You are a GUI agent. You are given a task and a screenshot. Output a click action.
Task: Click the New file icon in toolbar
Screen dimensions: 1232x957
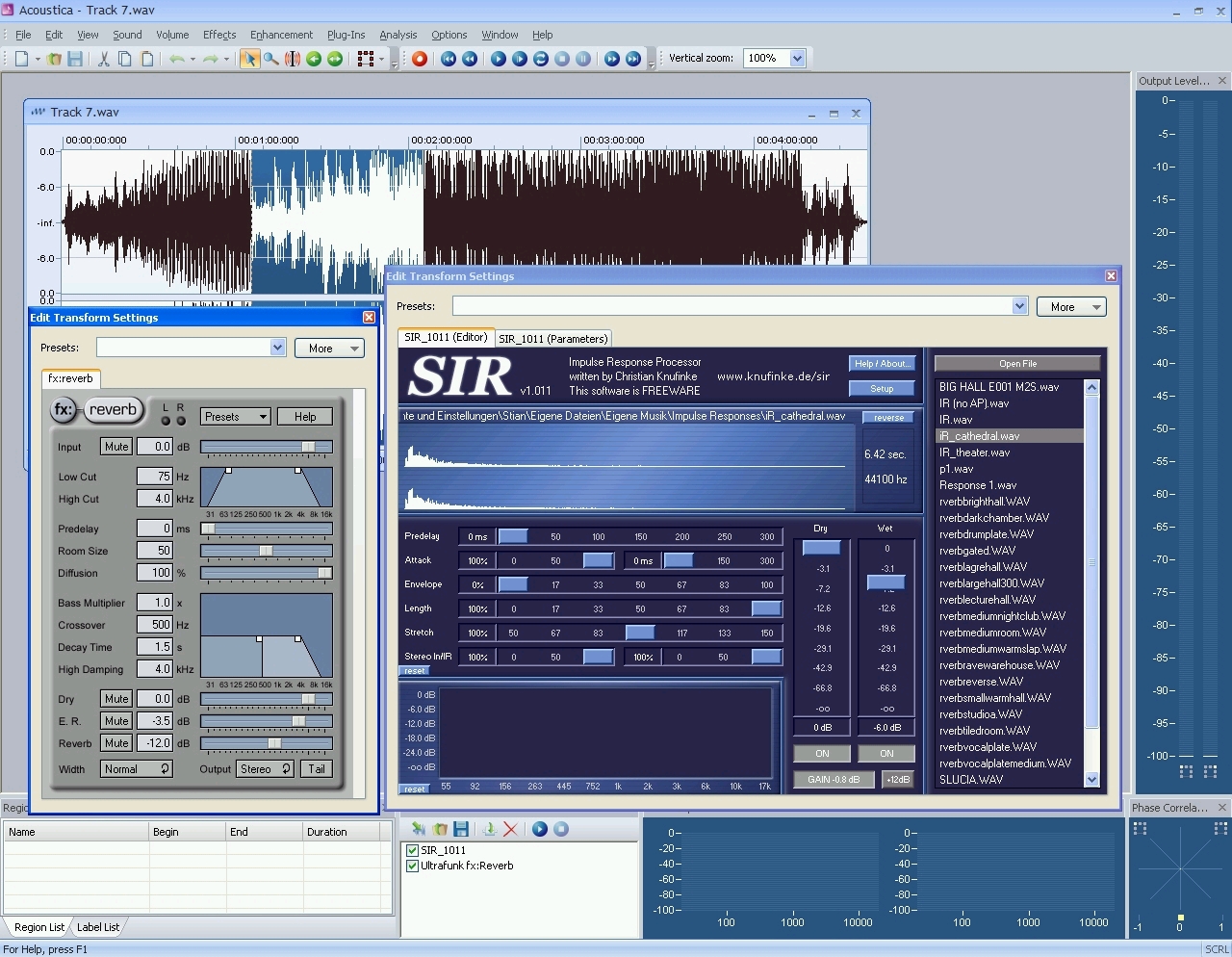22,59
